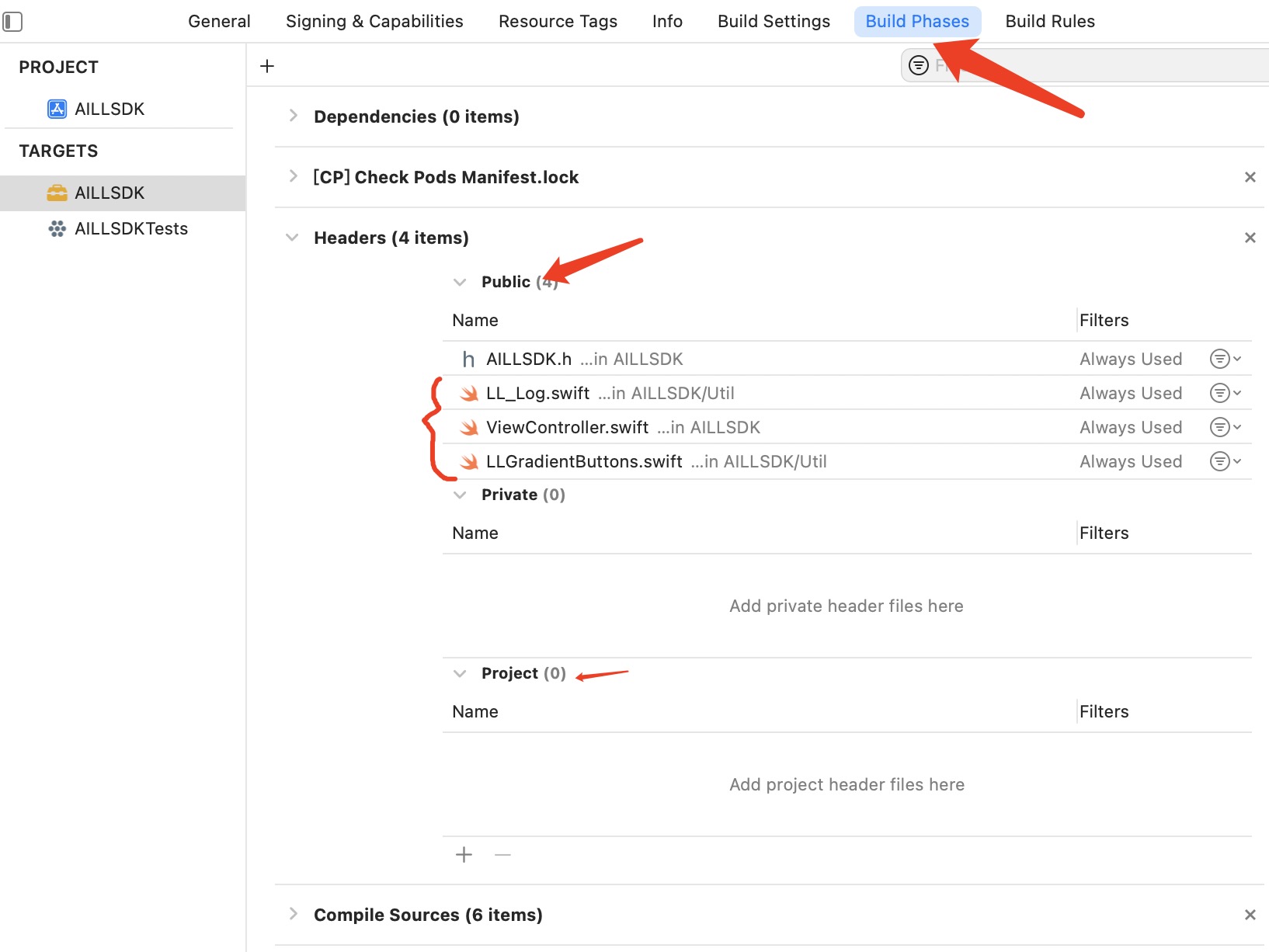Viewport: 1269px width, 952px height.
Task: Click the add build phase plus button
Action: coord(267,66)
